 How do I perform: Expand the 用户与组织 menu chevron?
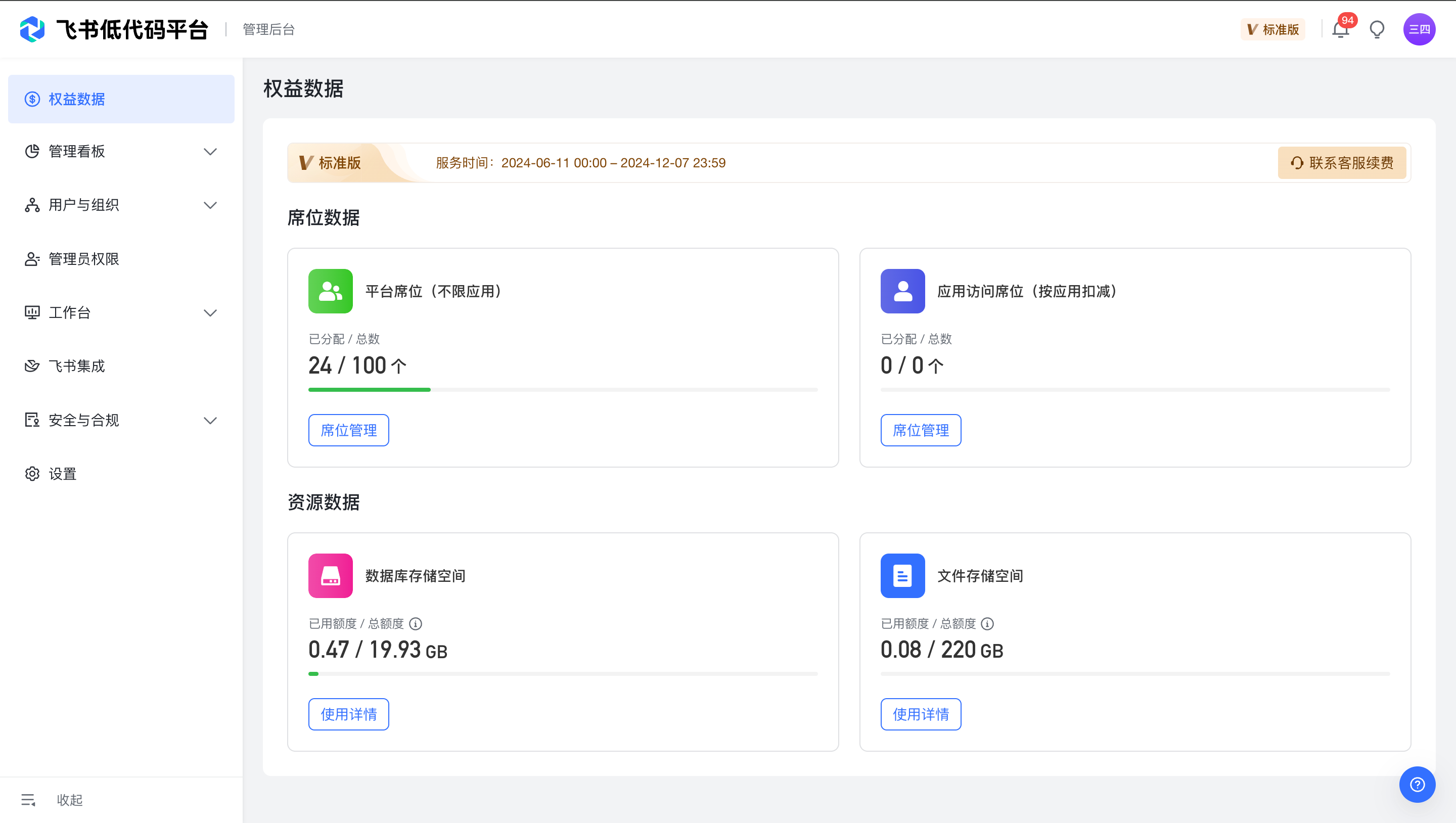coord(210,205)
